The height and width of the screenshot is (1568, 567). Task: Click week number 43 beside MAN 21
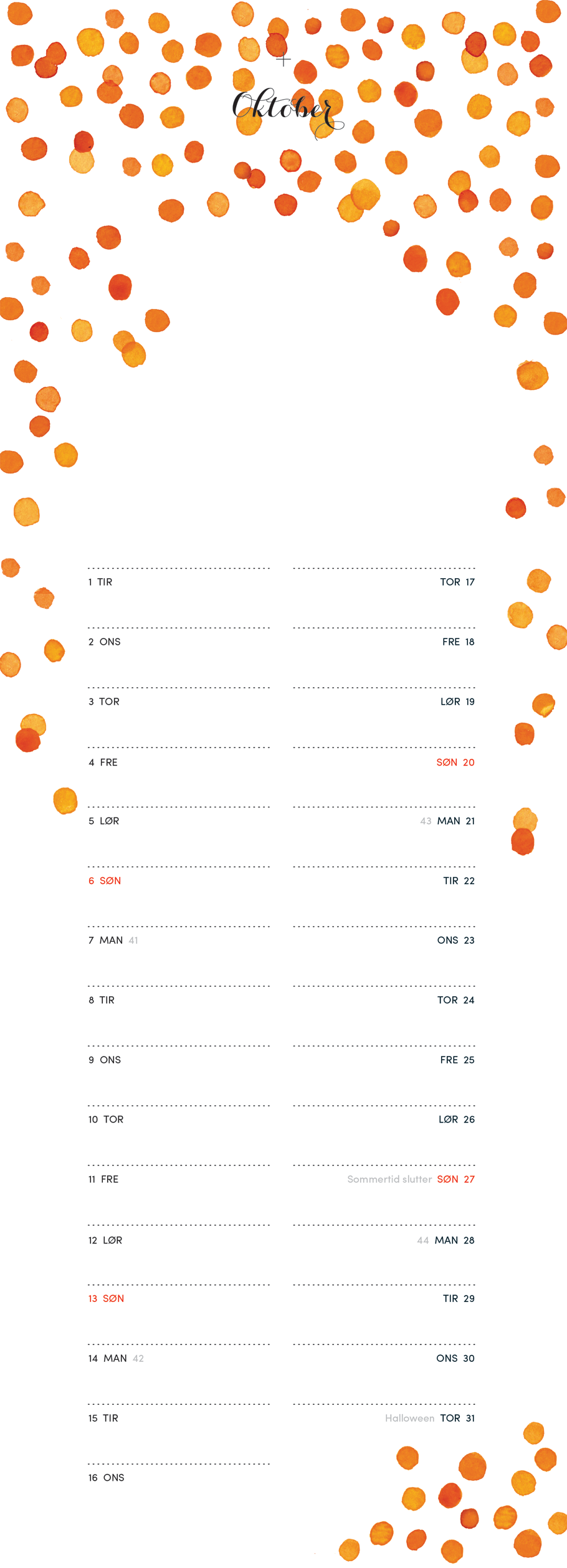coord(426,821)
